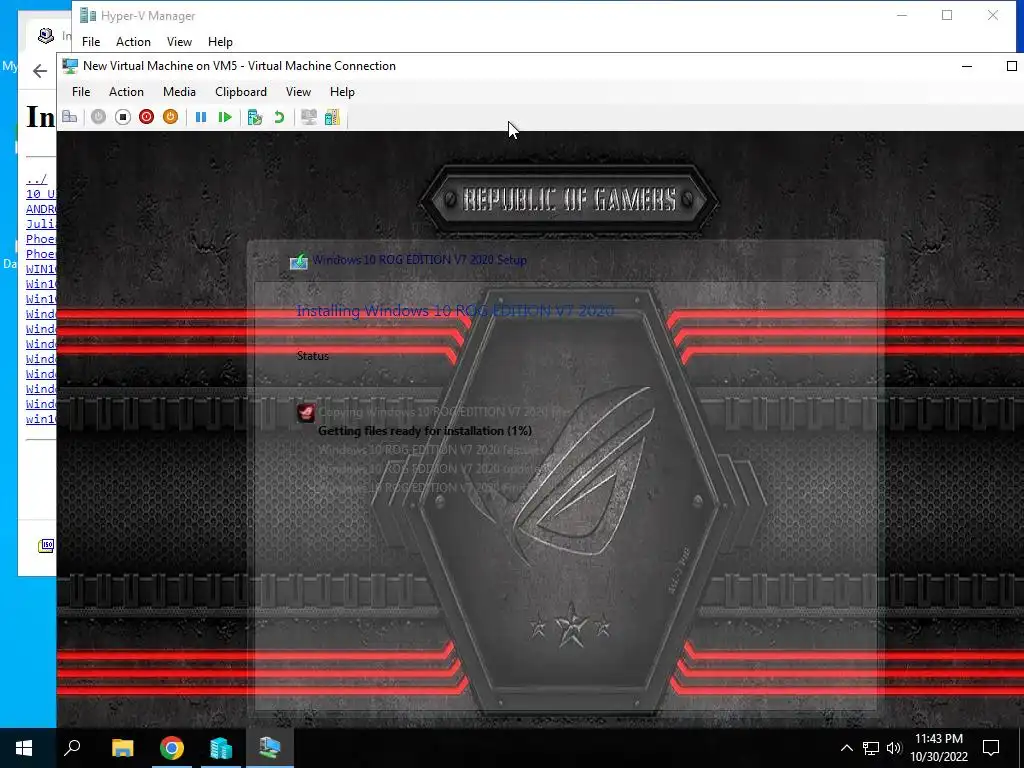Show hidden system tray icons

coord(846,748)
